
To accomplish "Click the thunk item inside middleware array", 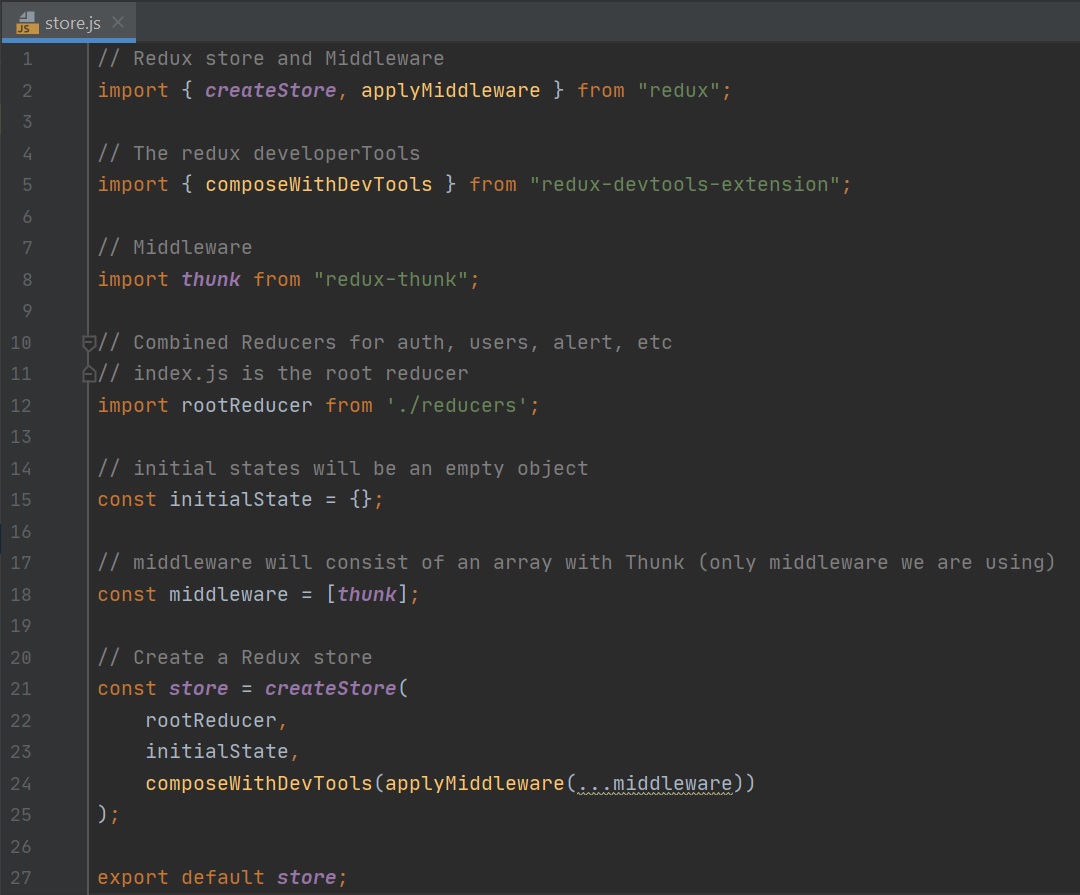I will click(367, 594).
